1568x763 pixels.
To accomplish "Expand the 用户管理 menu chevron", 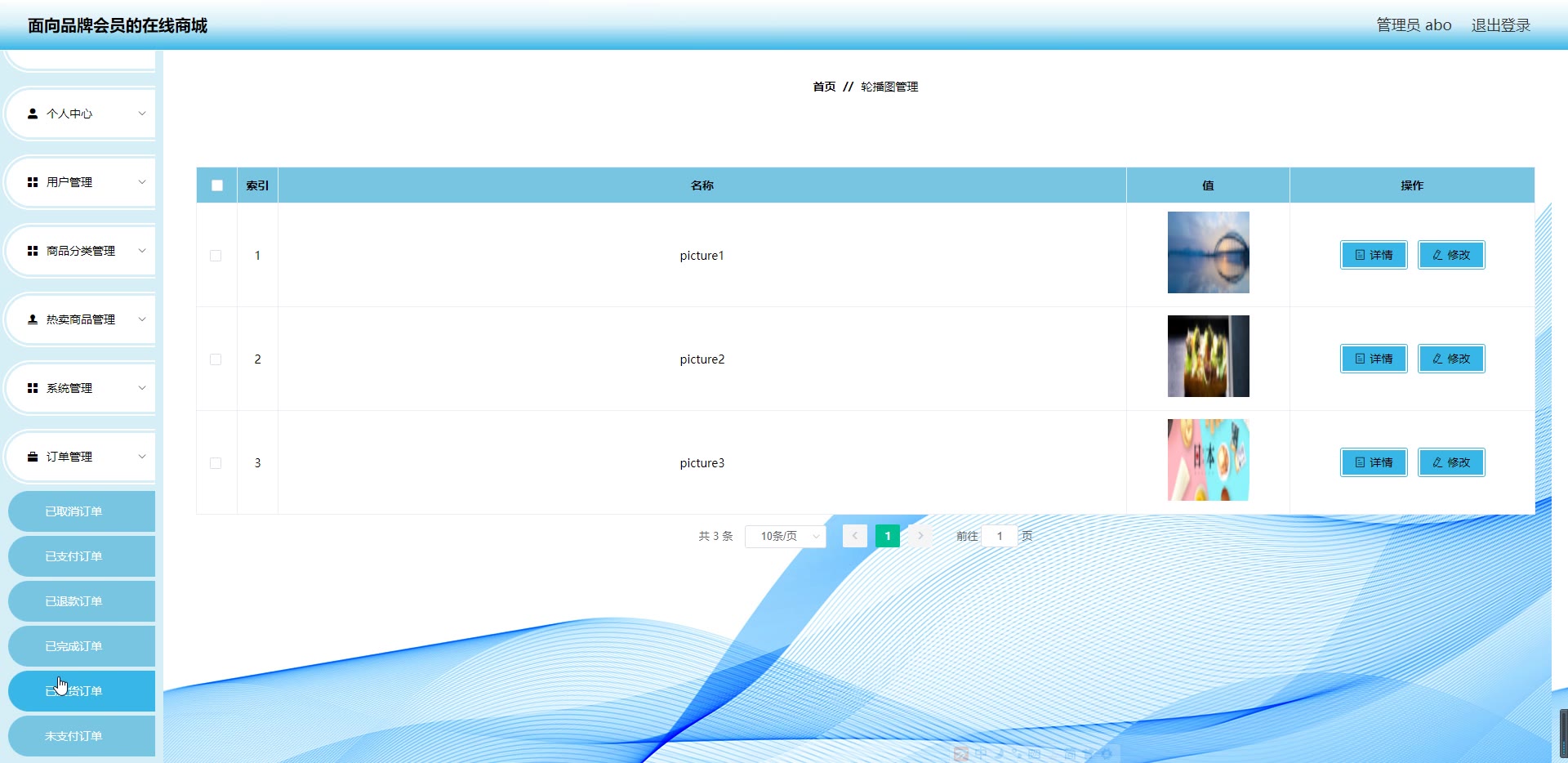I will [141, 182].
